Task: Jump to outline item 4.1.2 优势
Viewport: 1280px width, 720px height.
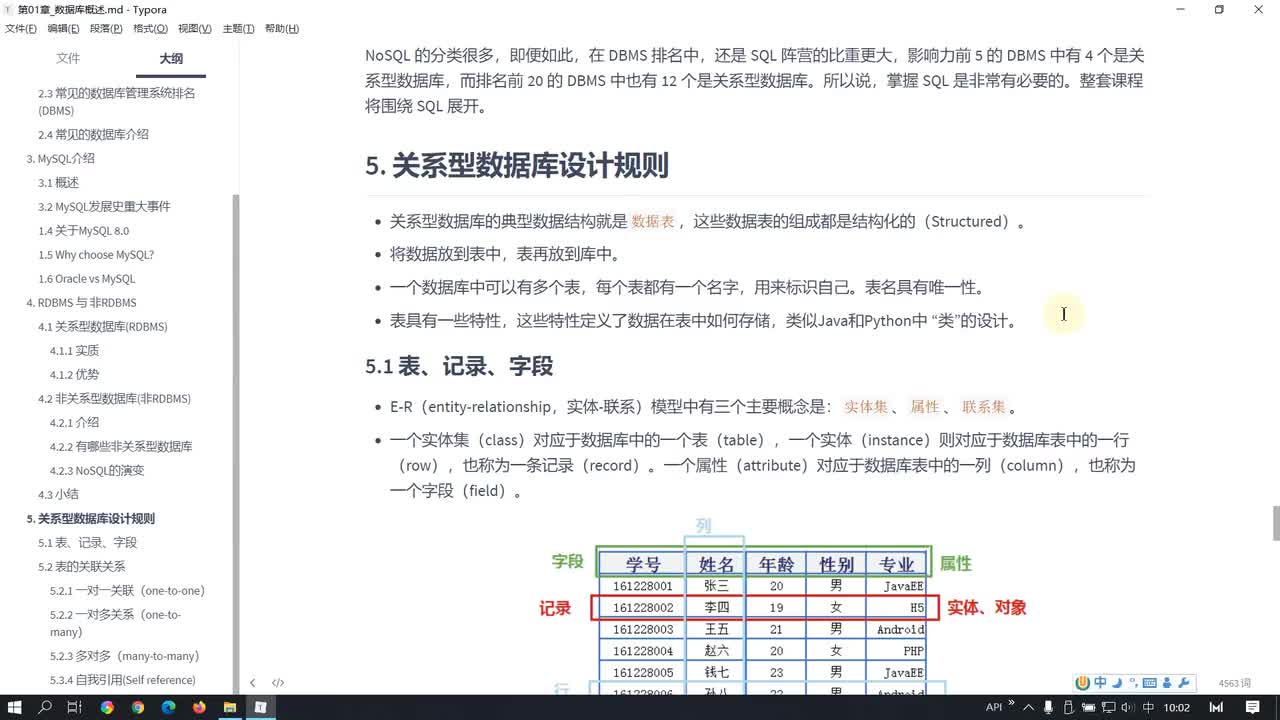Action: [x=75, y=375]
